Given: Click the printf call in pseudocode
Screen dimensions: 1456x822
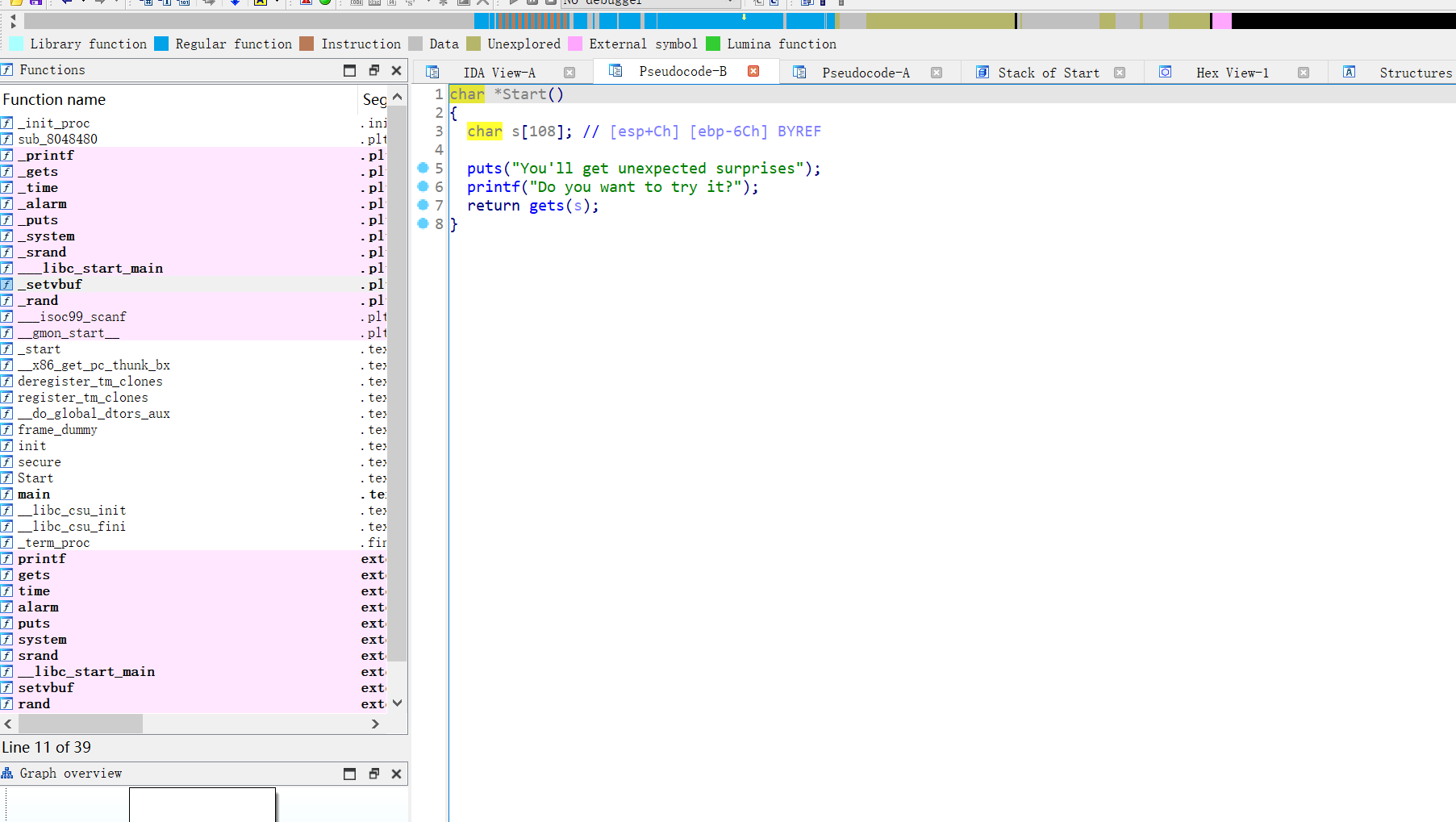Looking at the screenshot, I should (x=494, y=187).
